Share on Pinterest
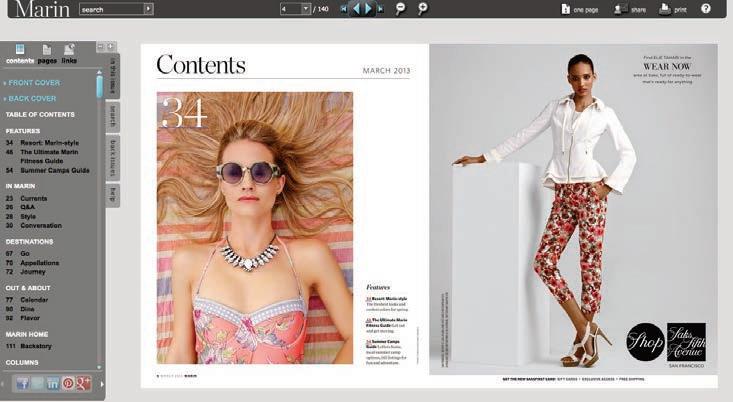 68,384
